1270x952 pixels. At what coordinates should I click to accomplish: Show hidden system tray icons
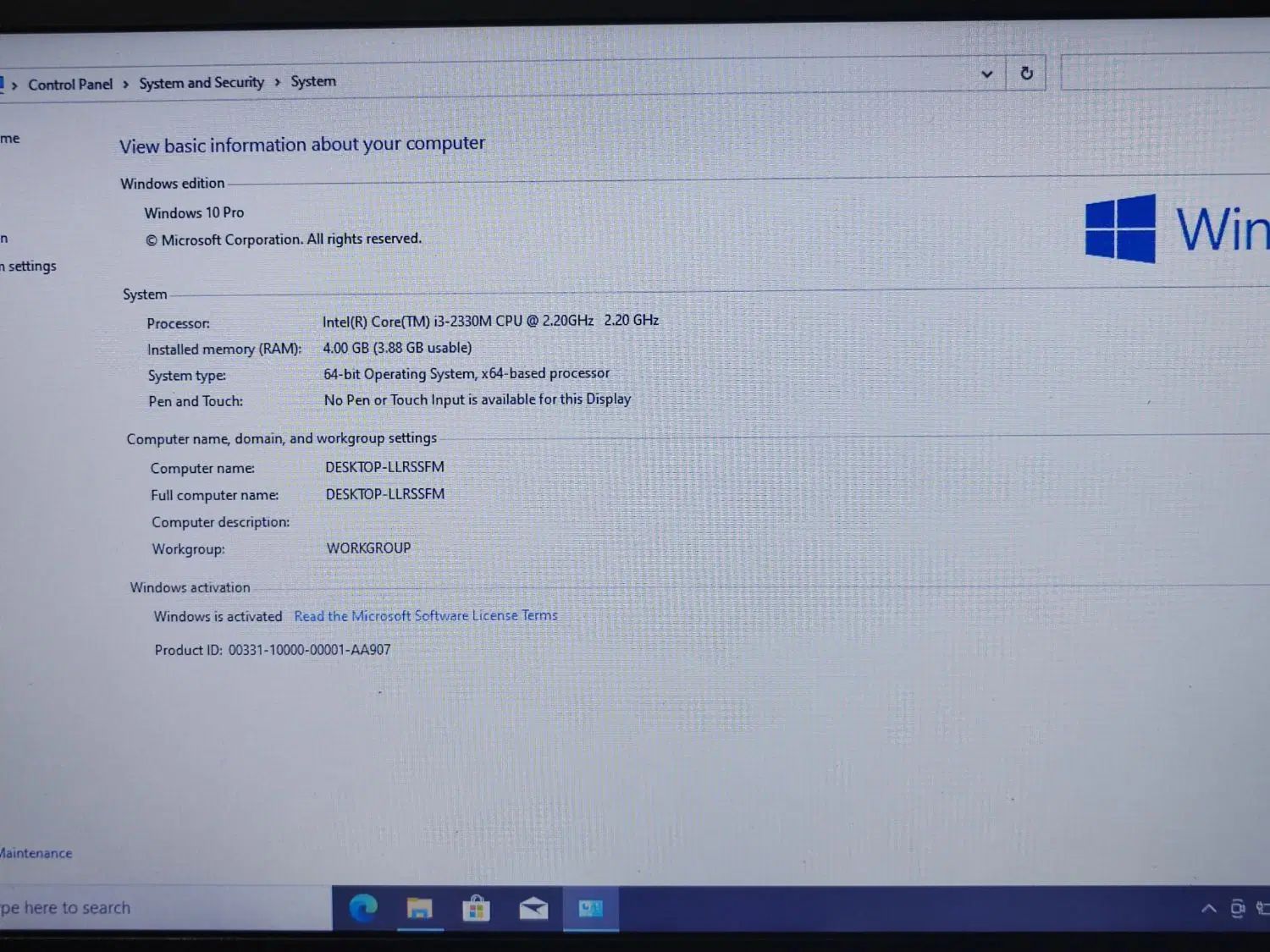[1208, 909]
